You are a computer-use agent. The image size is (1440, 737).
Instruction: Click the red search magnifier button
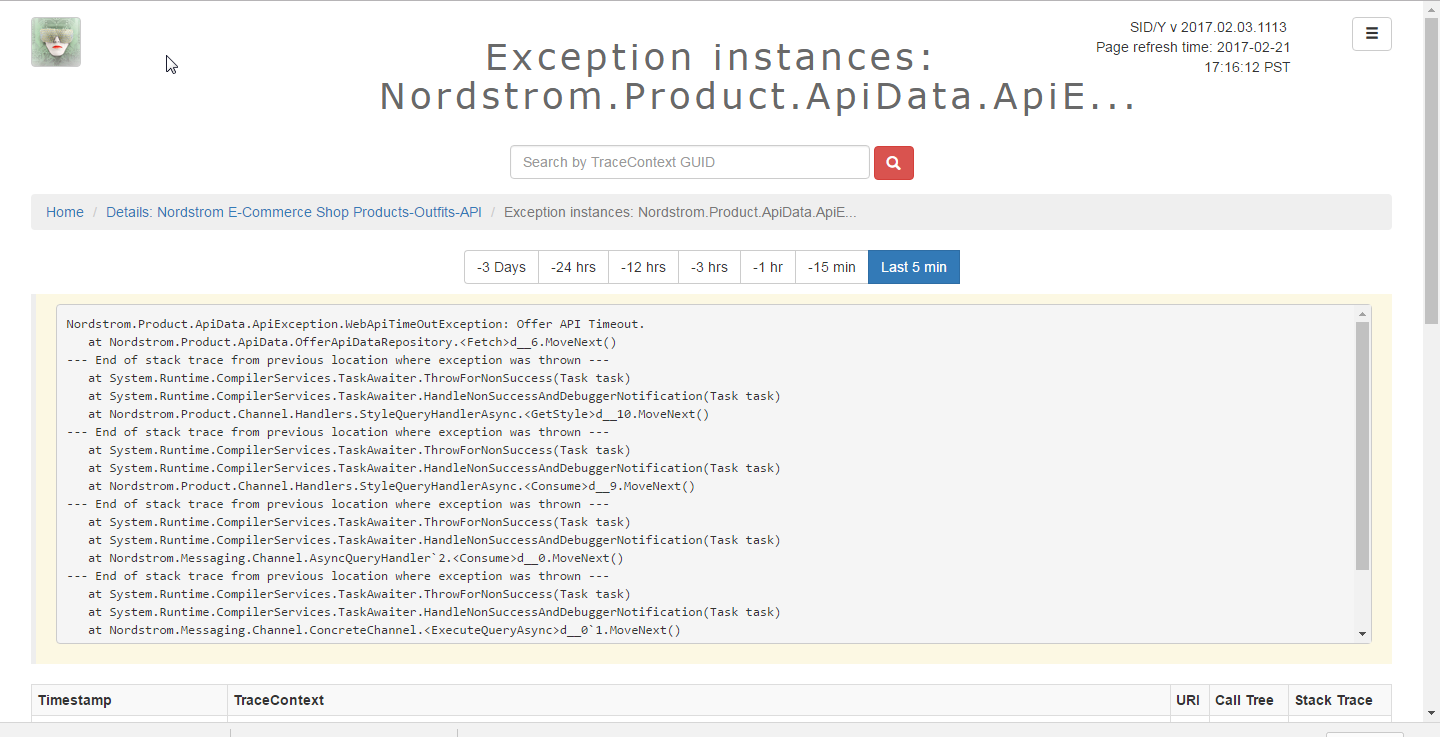[x=894, y=163]
